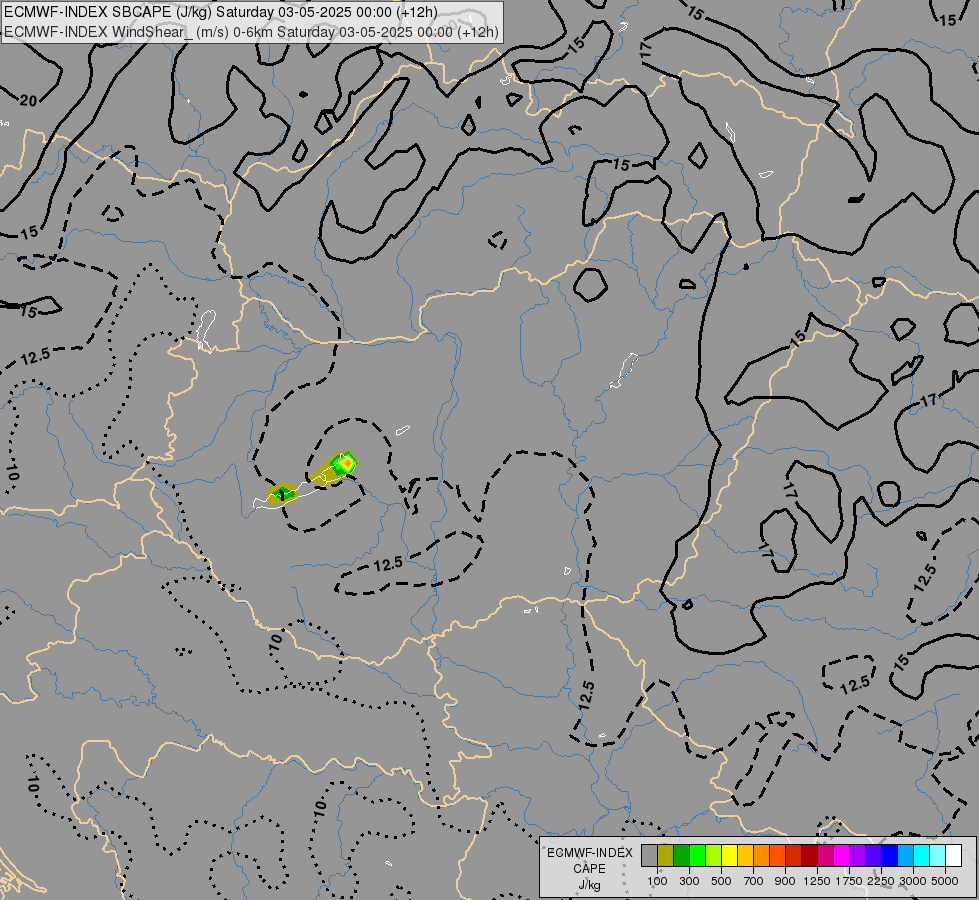Choose the amber legend swatch

click(745, 855)
